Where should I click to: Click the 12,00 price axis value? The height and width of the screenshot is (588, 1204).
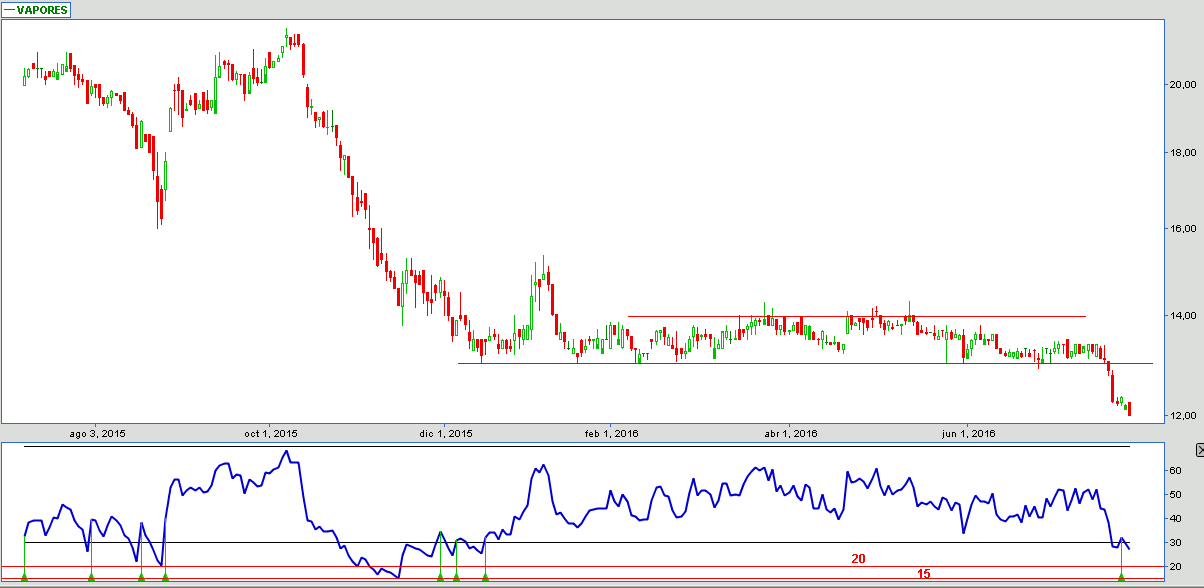1185,415
